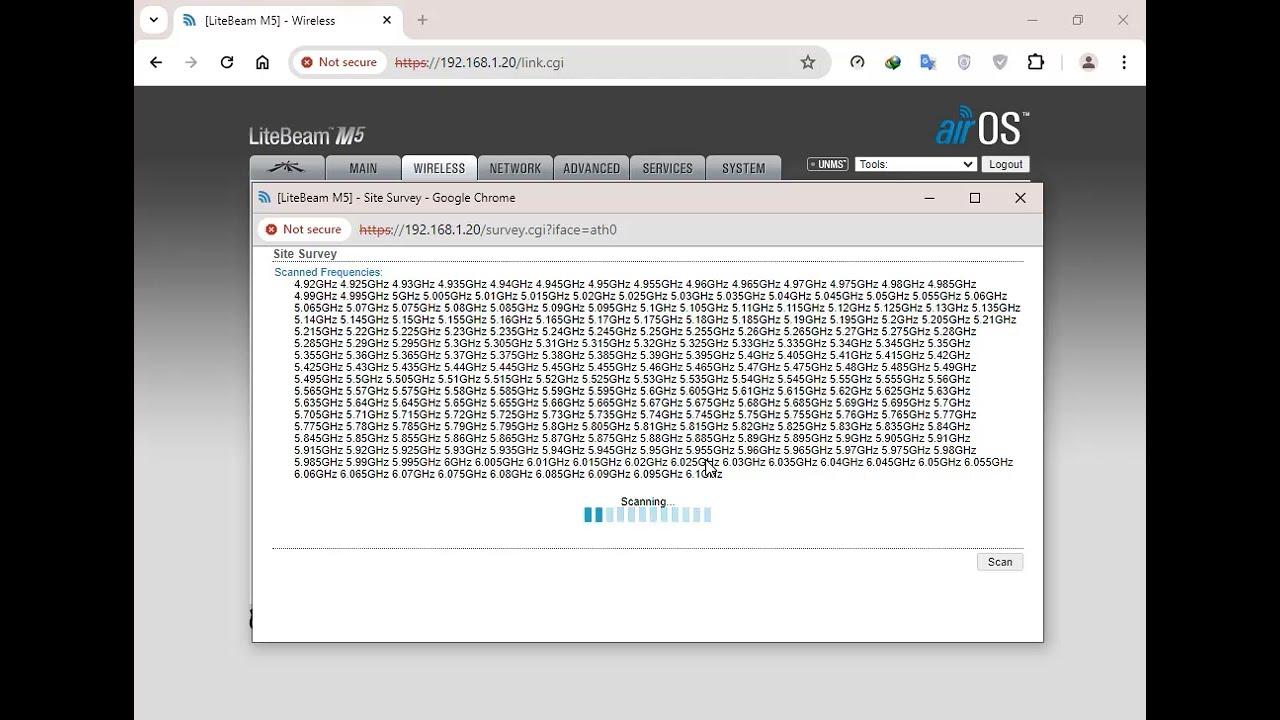Open the tab search chevron
1280x720 pixels.
tap(153, 20)
